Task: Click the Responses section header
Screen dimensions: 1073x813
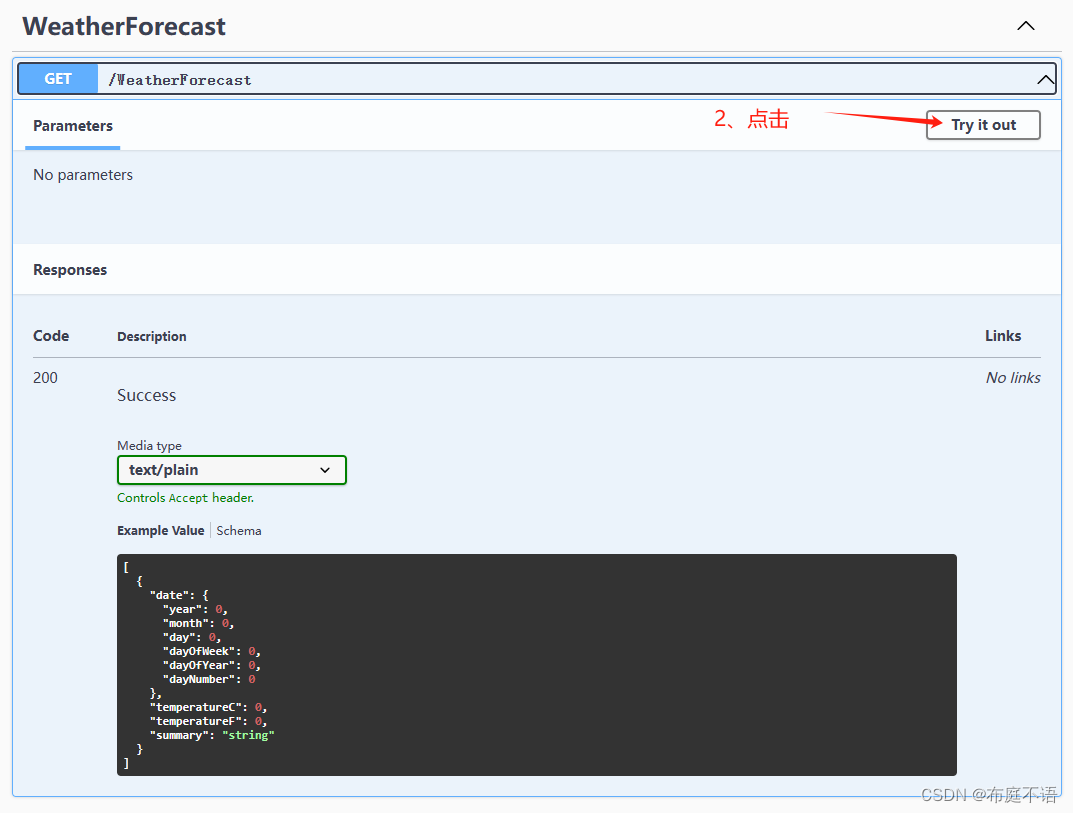Action: click(x=70, y=269)
